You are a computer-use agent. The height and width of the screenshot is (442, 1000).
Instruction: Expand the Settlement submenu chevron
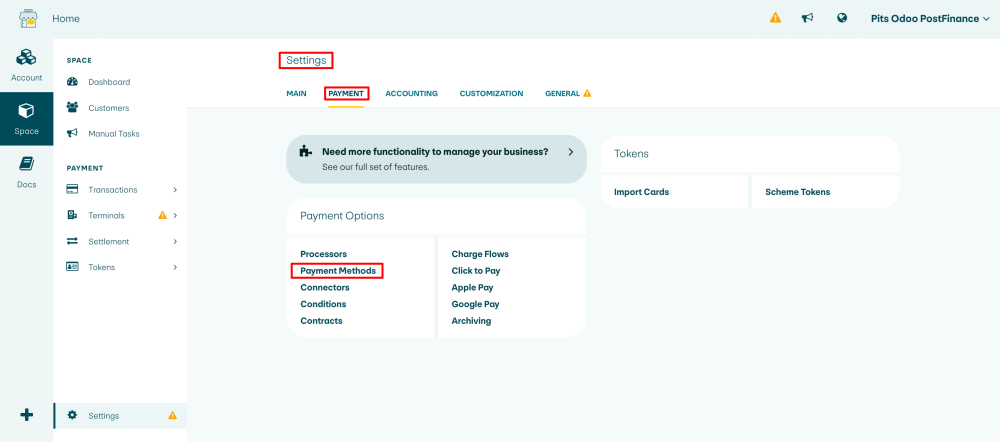[x=175, y=242]
